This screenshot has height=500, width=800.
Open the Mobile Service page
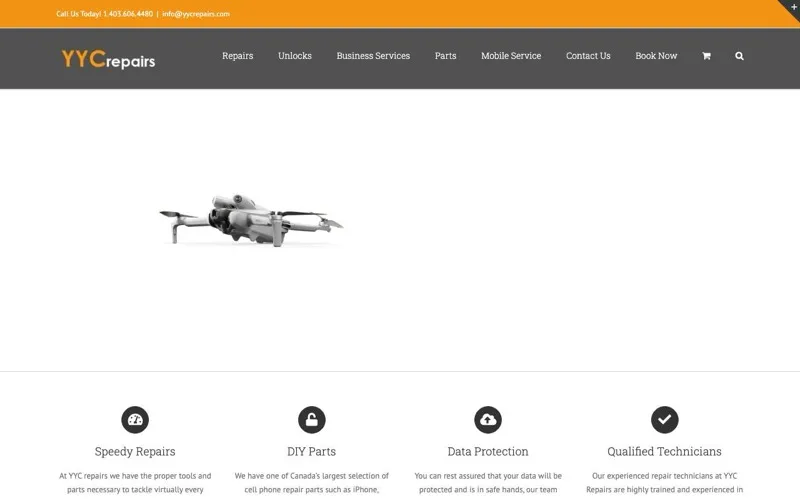pos(511,56)
